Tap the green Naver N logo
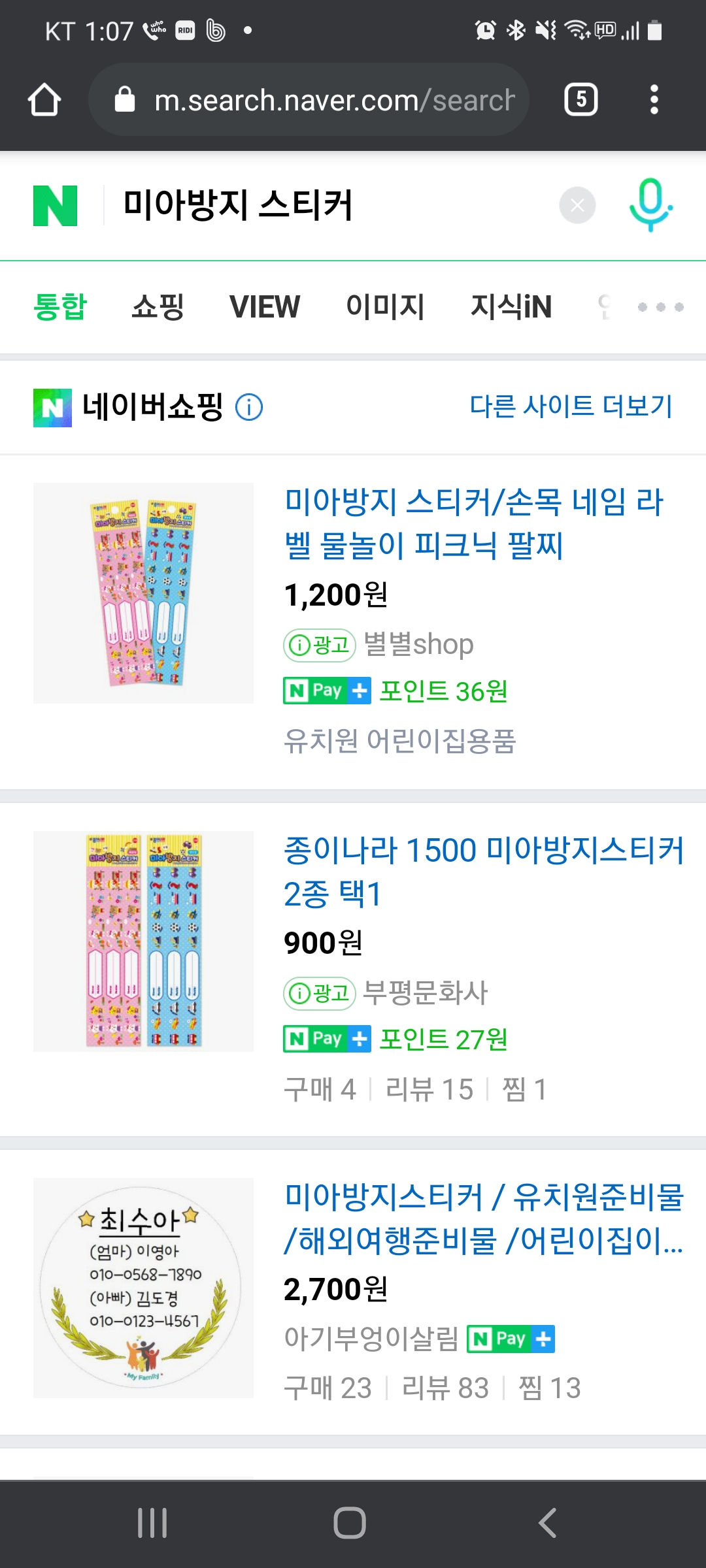Viewport: 706px width, 1568px height. (55, 206)
